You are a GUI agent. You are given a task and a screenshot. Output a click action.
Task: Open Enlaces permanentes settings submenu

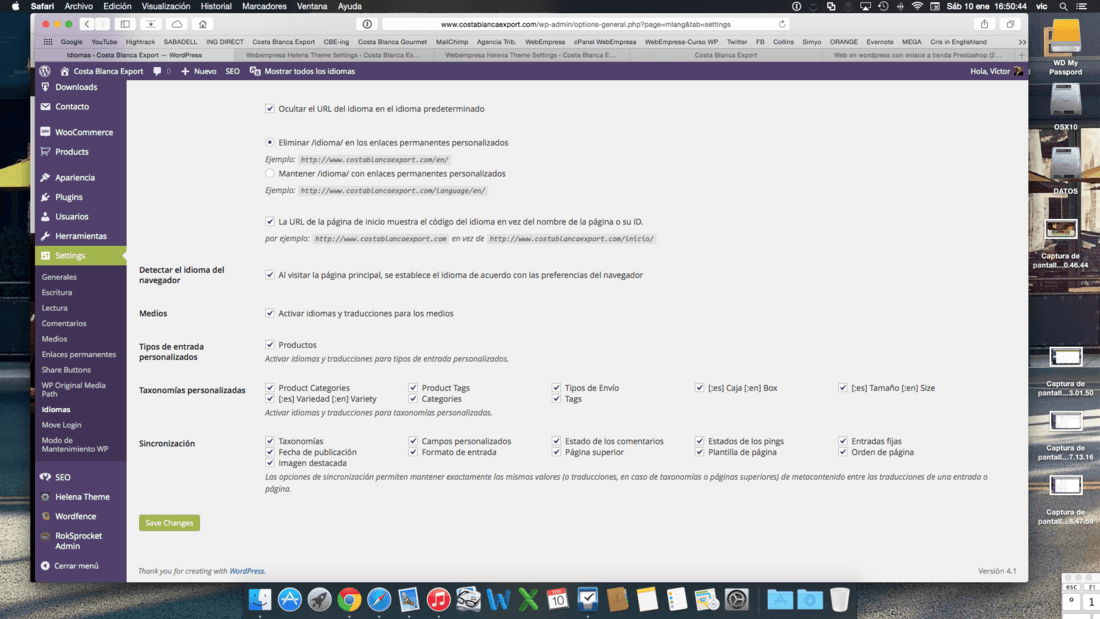pyautogui.click(x=79, y=354)
